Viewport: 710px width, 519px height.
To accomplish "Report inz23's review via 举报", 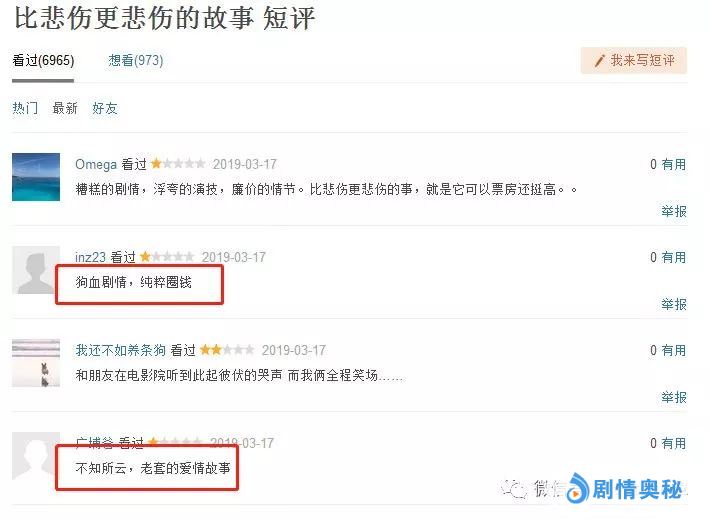I will [674, 304].
